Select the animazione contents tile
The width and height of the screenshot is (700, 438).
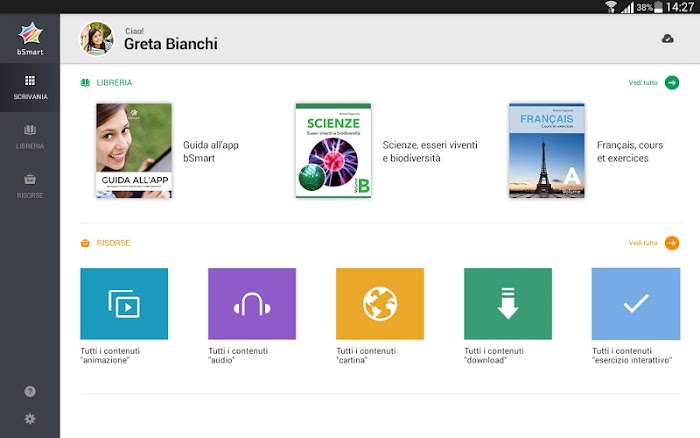click(x=124, y=304)
